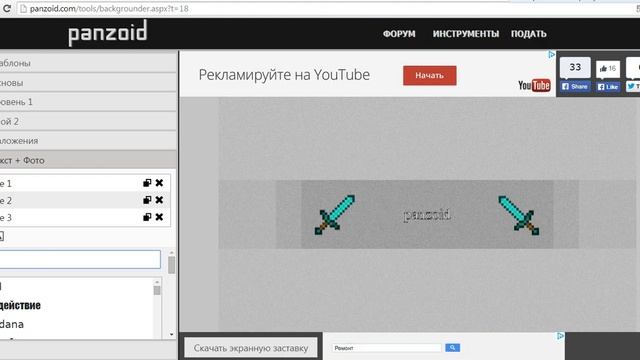Choose the bold font entry ending in 'действие'
640x360 pixels.
coord(20,305)
